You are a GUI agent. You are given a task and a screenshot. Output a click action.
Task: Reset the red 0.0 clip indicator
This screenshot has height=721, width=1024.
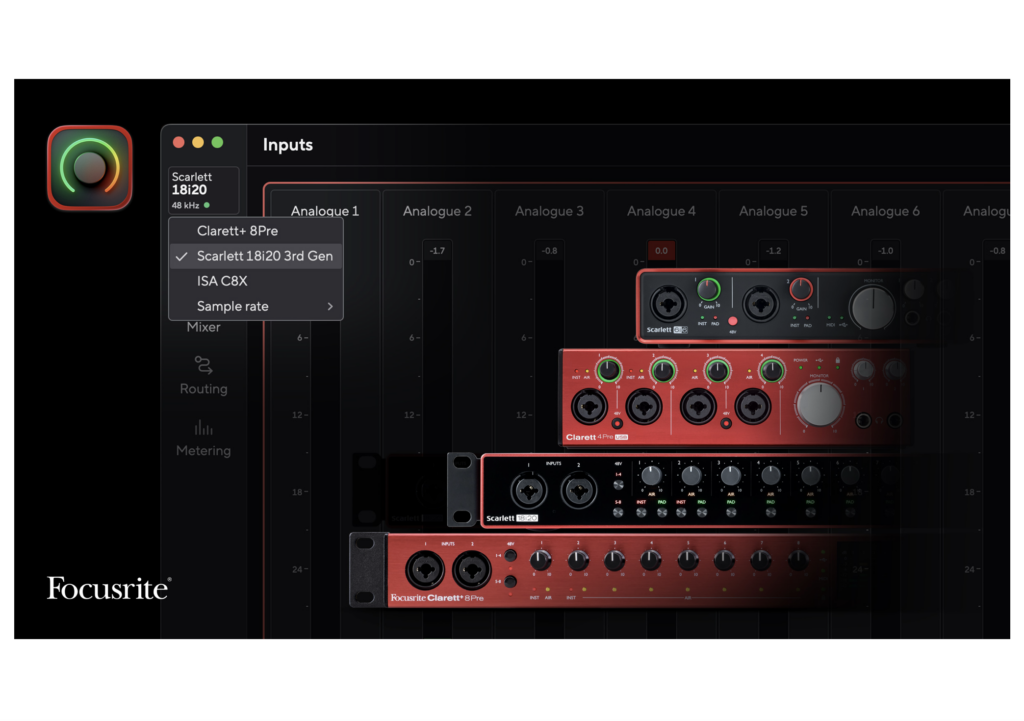coord(661,251)
